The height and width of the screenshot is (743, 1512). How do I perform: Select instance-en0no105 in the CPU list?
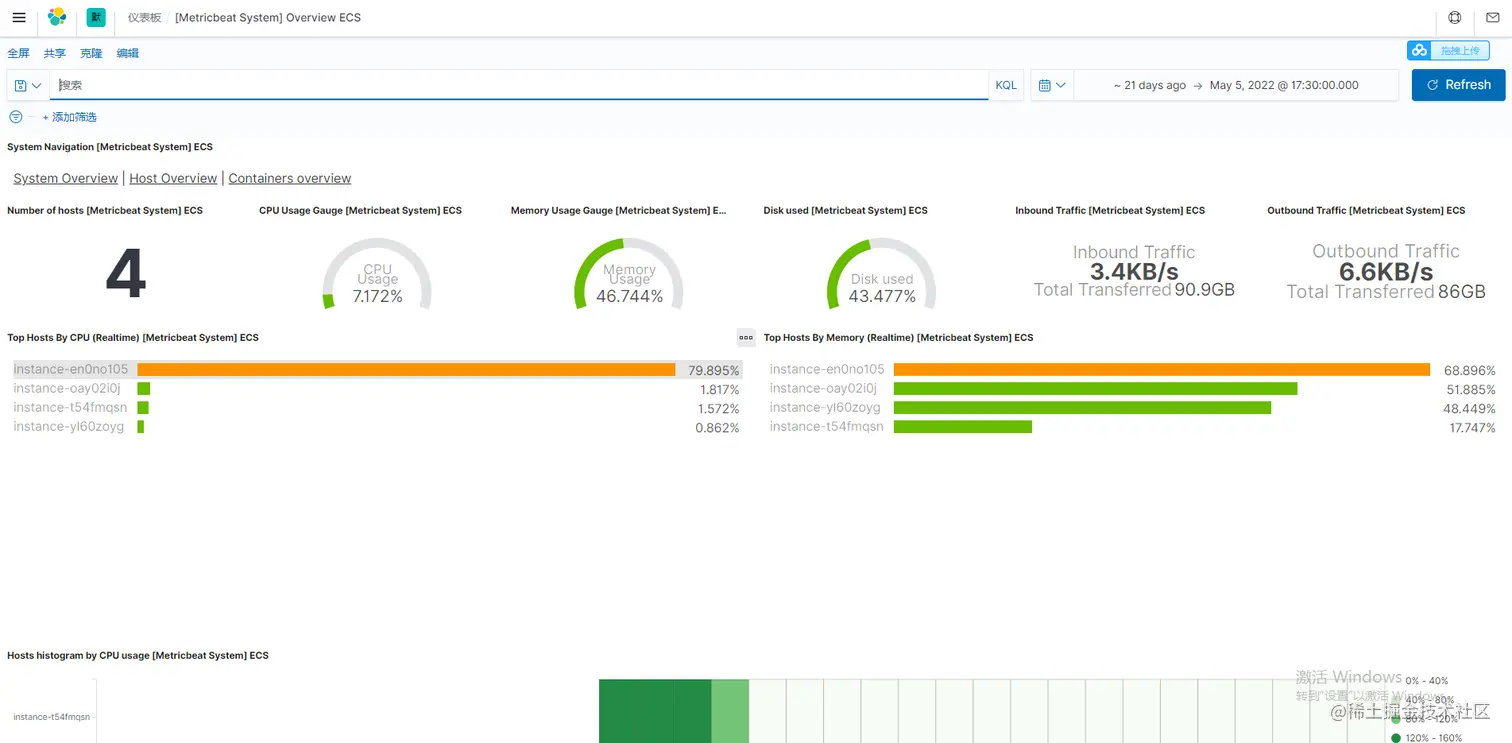click(x=71, y=369)
